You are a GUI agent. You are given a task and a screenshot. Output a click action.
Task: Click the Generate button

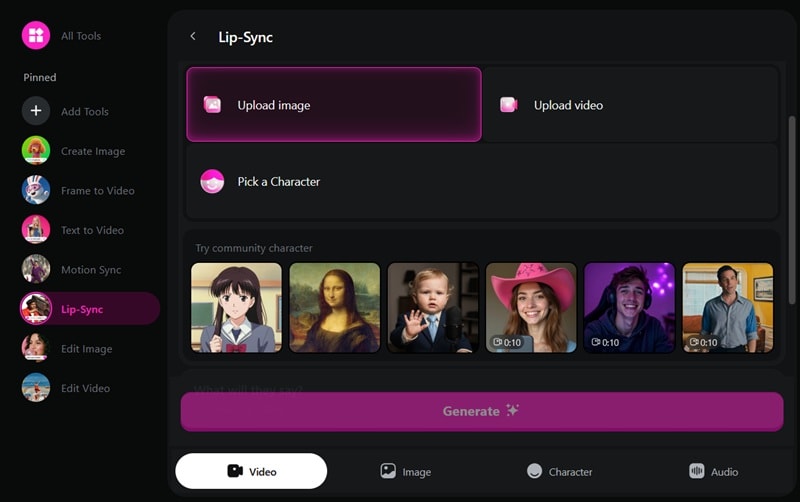point(482,411)
